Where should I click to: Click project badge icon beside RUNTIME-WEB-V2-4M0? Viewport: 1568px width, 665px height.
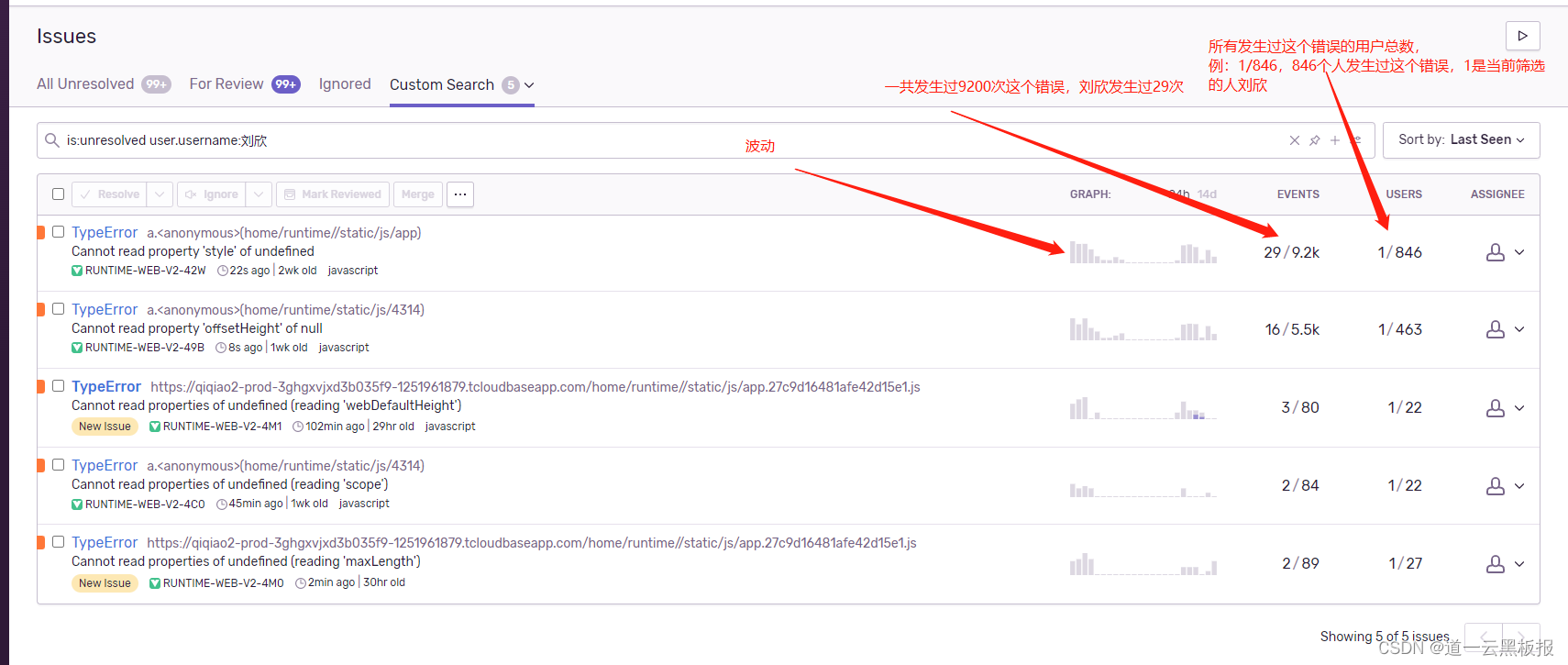tap(155, 583)
